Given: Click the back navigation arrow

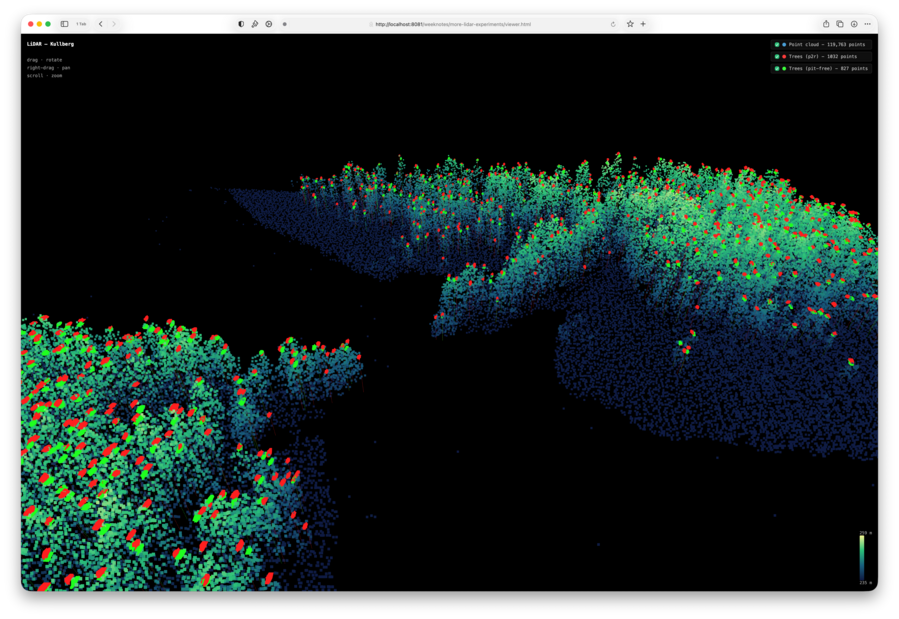Looking at the screenshot, I should 100,23.
